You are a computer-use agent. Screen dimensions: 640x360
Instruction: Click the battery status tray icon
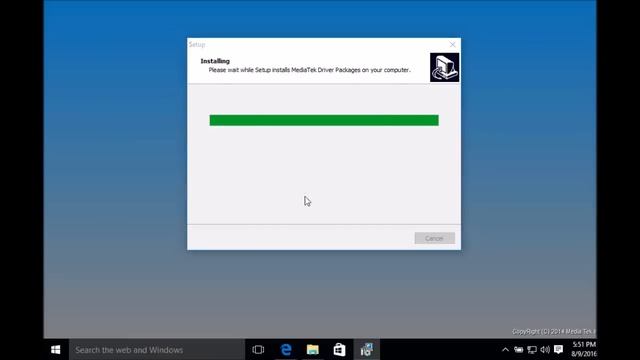[518, 349]
